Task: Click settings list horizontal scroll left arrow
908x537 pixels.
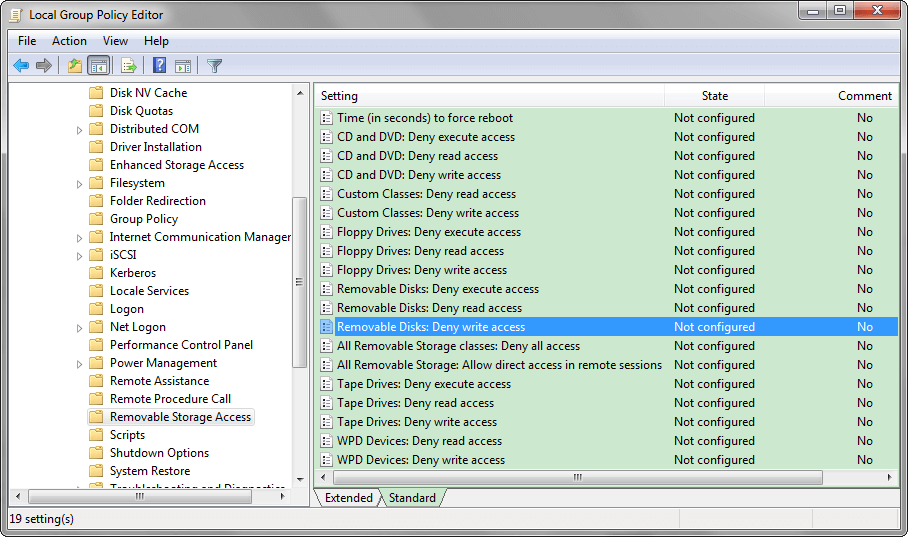Action: (323, 477)
